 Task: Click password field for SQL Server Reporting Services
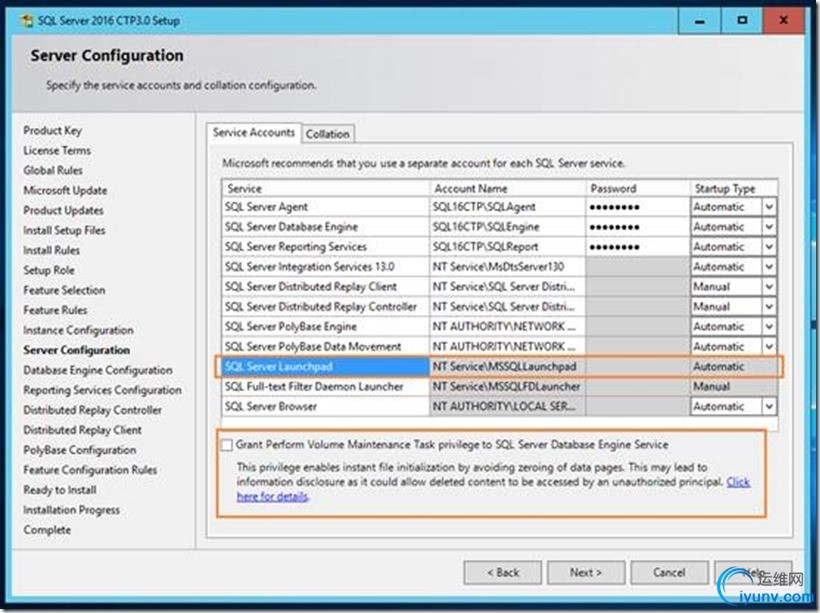point(637,247)
